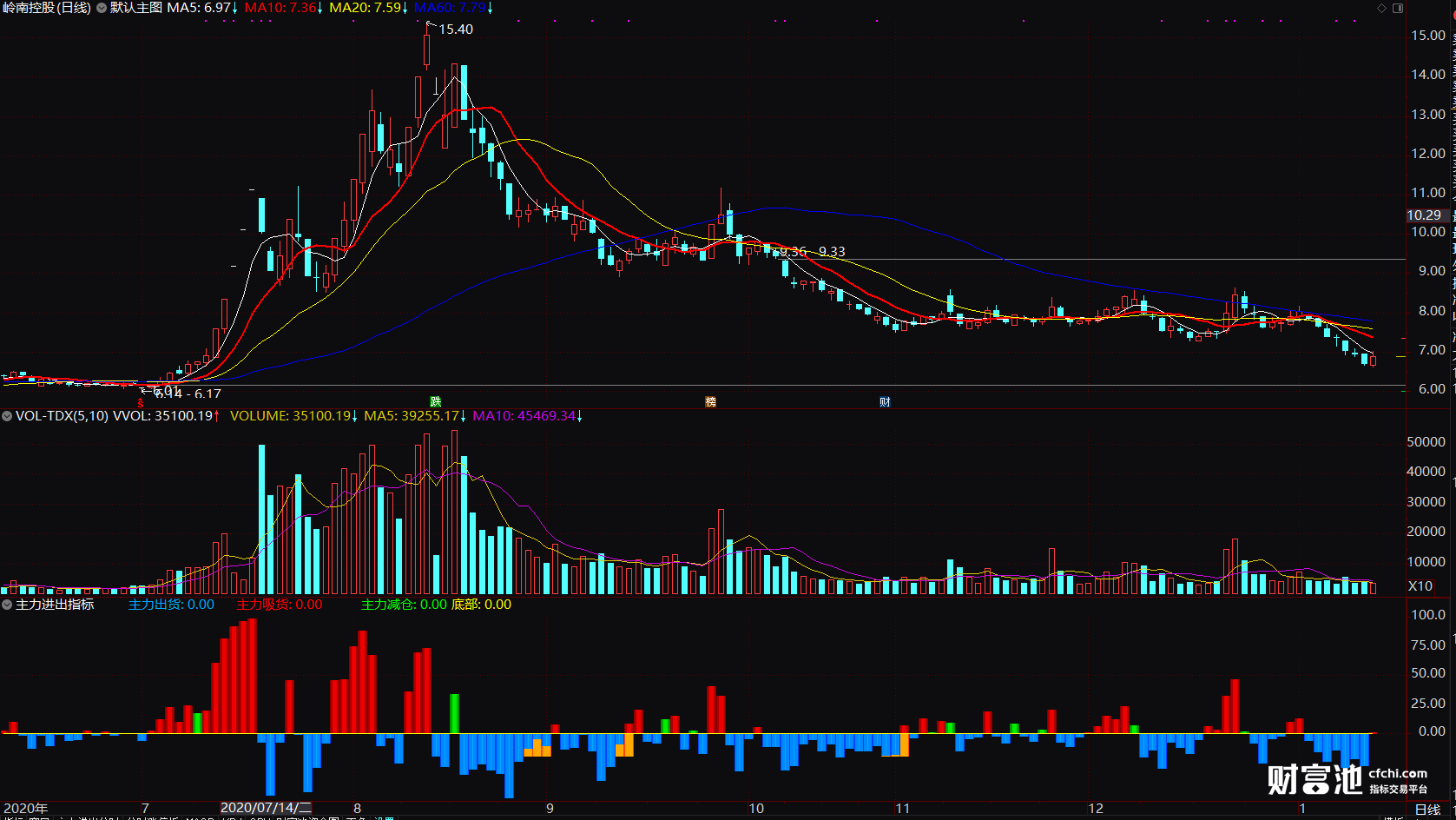The image size is (1456, 820).
Task: Click the 主力吸货: 0.00 label
Action: pyautogui.click(x=280, y=605)
